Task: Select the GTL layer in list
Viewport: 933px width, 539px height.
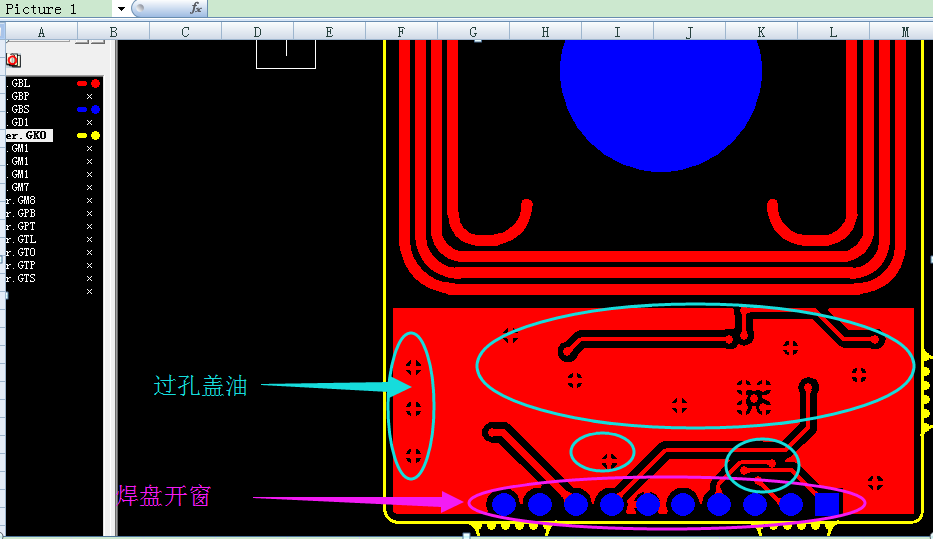Action: (22, 239)
